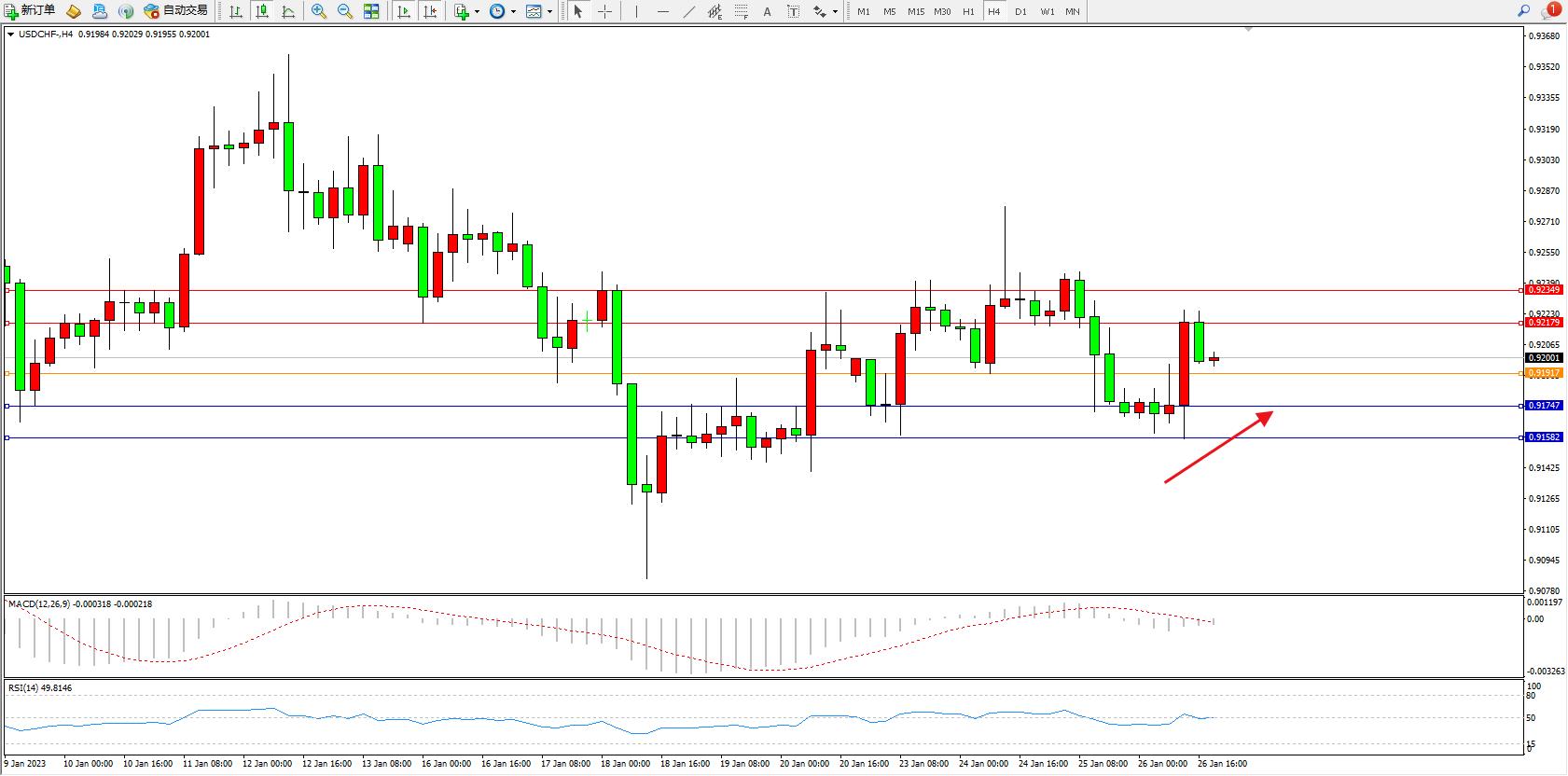Click the zoom out magnifier icon
This screenshot has width=1568, height=776.
coord(345,11)
